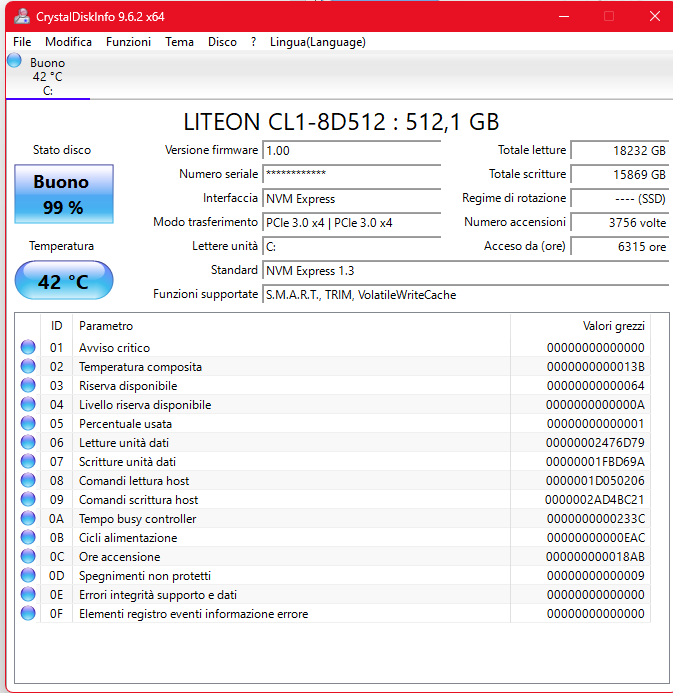Screen dimensions: 673x693
Task: Click the Valori grezzi column header
Action: (x=613, y=326)
